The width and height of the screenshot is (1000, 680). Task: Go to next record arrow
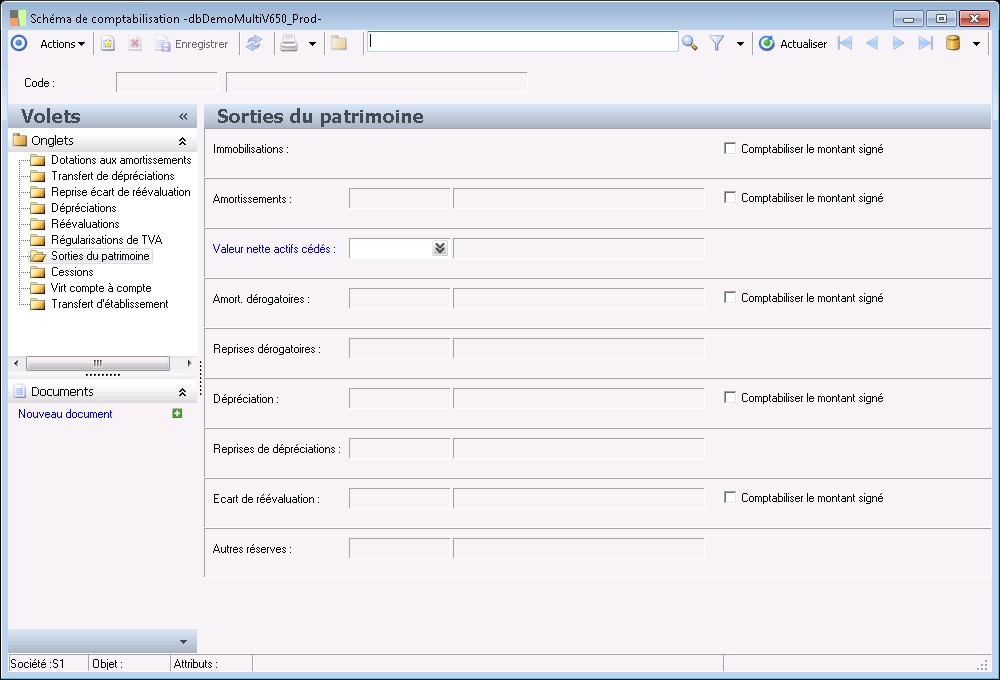coord(899,43)
